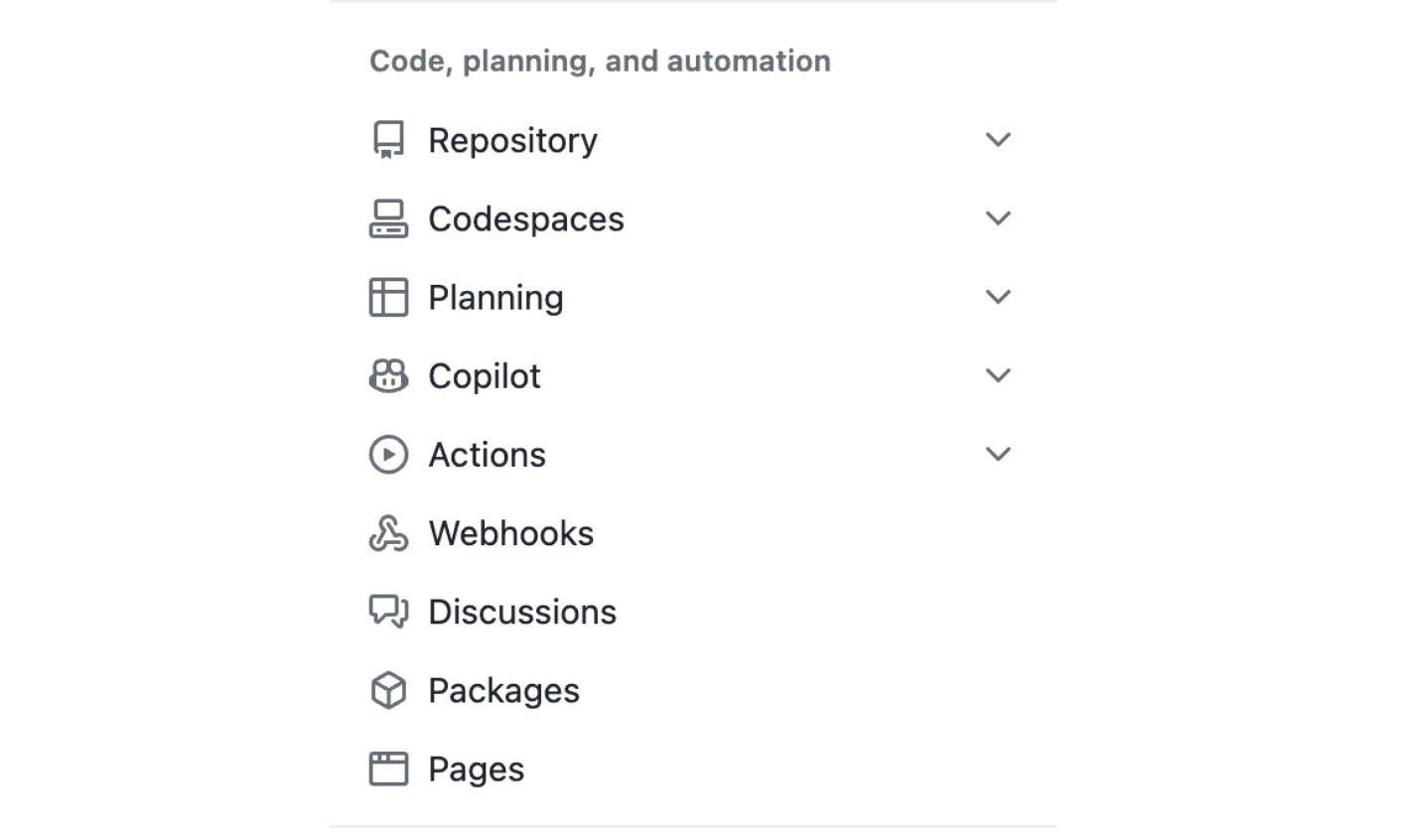Screen dimensions: 1426x840
Task: Click the Repository book icon
Action: click(x=388, y=140)
